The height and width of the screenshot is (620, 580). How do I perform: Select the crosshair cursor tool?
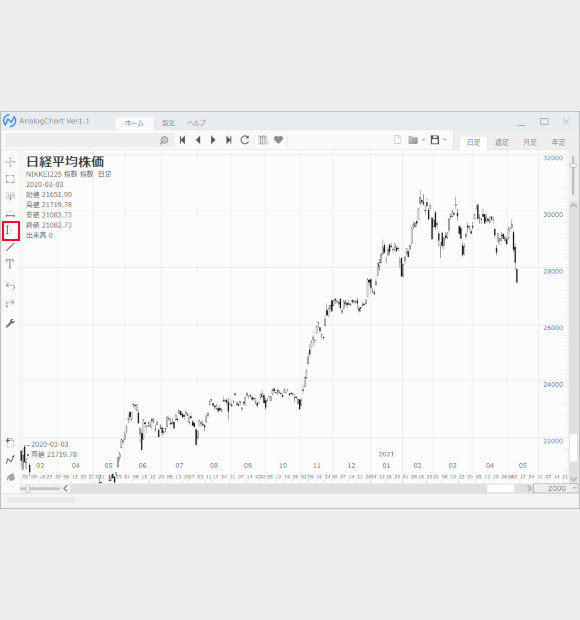(x=10, y=162)
